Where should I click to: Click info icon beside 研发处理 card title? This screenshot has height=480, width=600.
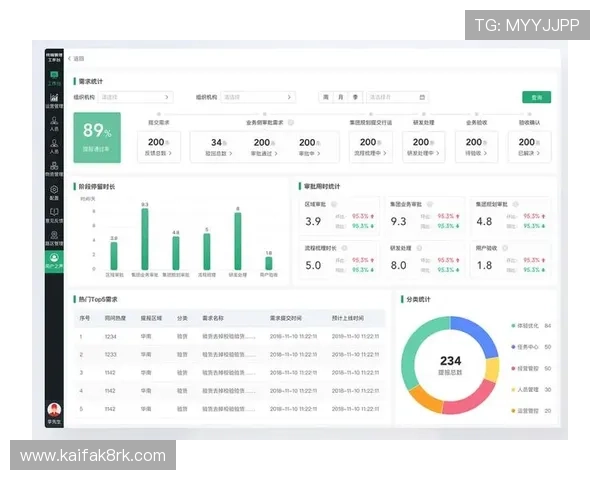pos(419,248)
